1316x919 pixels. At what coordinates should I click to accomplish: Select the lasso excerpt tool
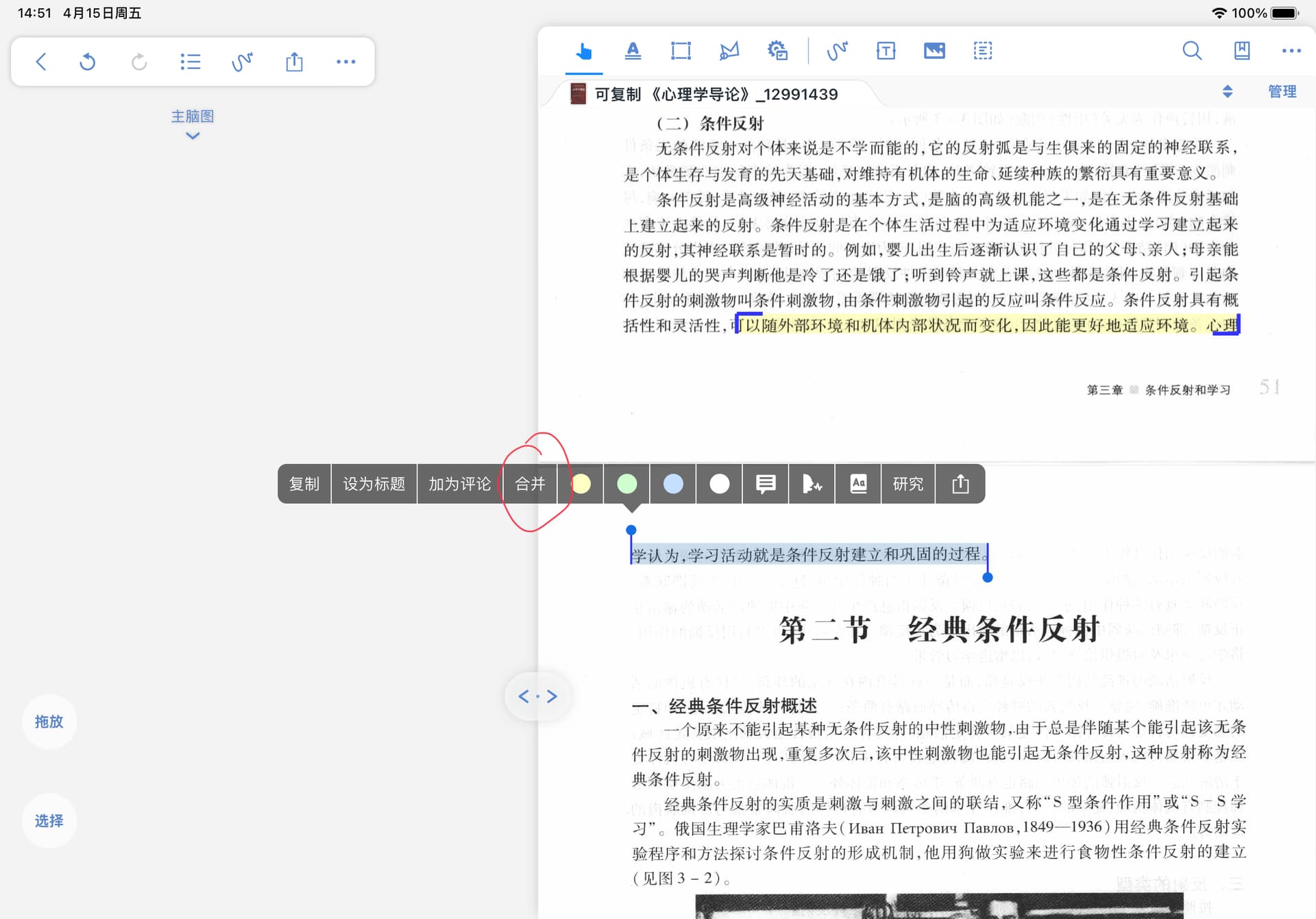pyautogui.click(x=729, y=51)
